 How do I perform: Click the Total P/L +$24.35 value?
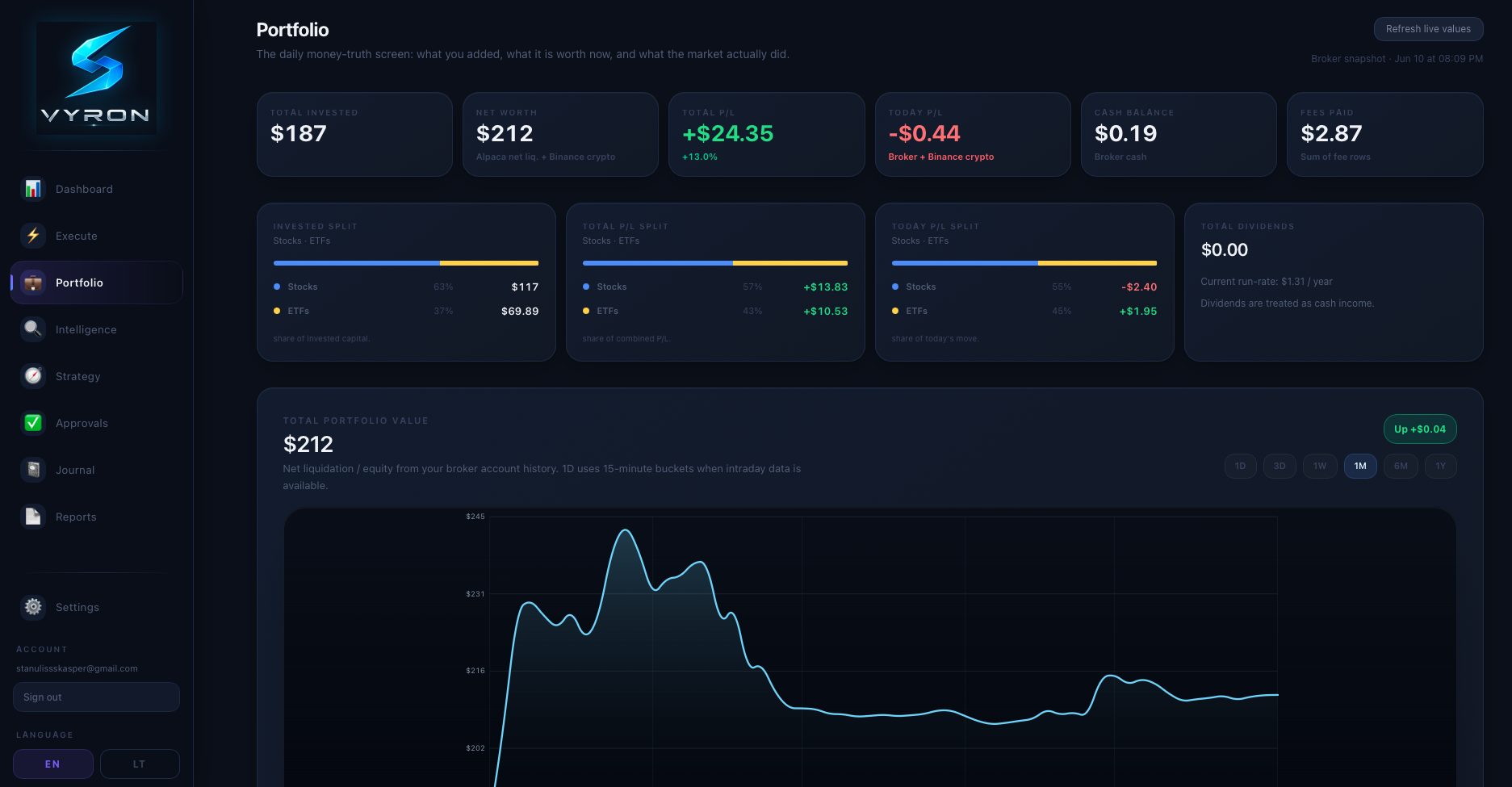728,133
